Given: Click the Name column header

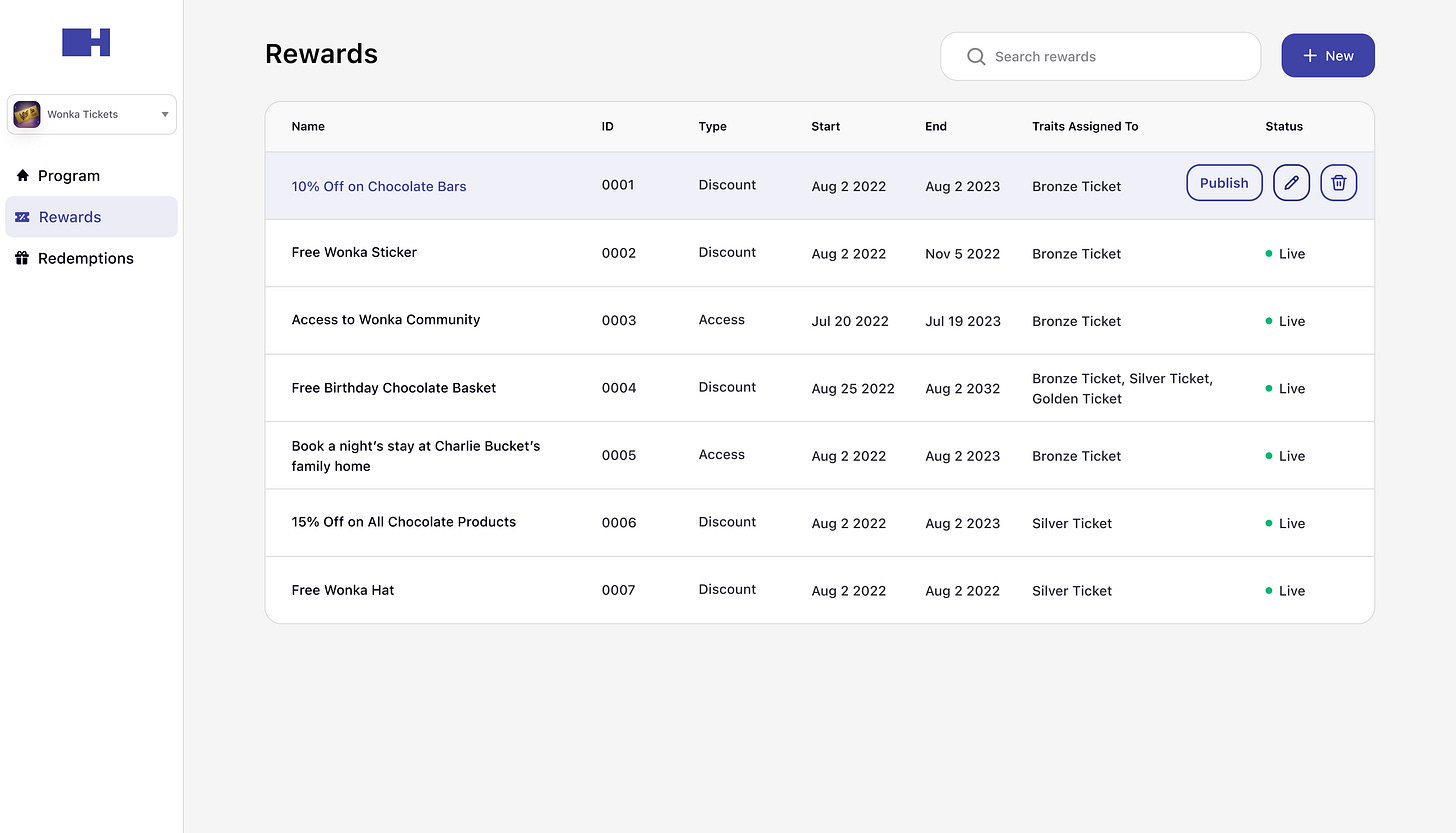Looking at the screenshot, I should (x=308, y=126).
